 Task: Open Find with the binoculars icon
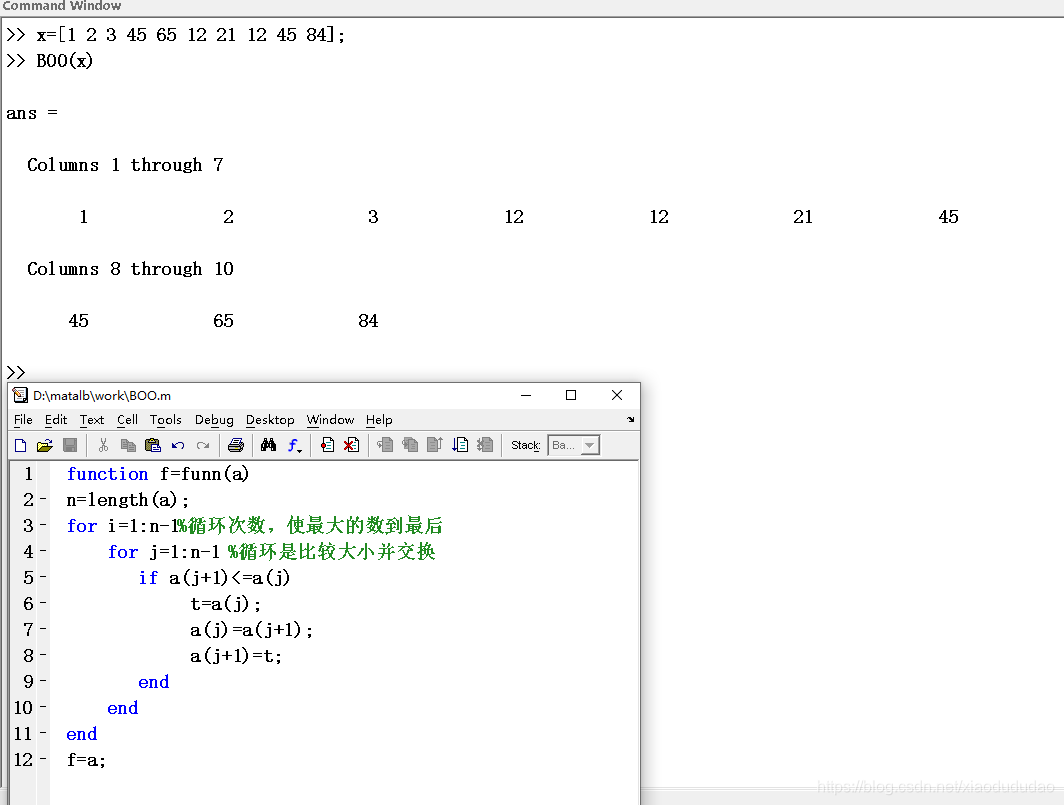coord(269,445)
